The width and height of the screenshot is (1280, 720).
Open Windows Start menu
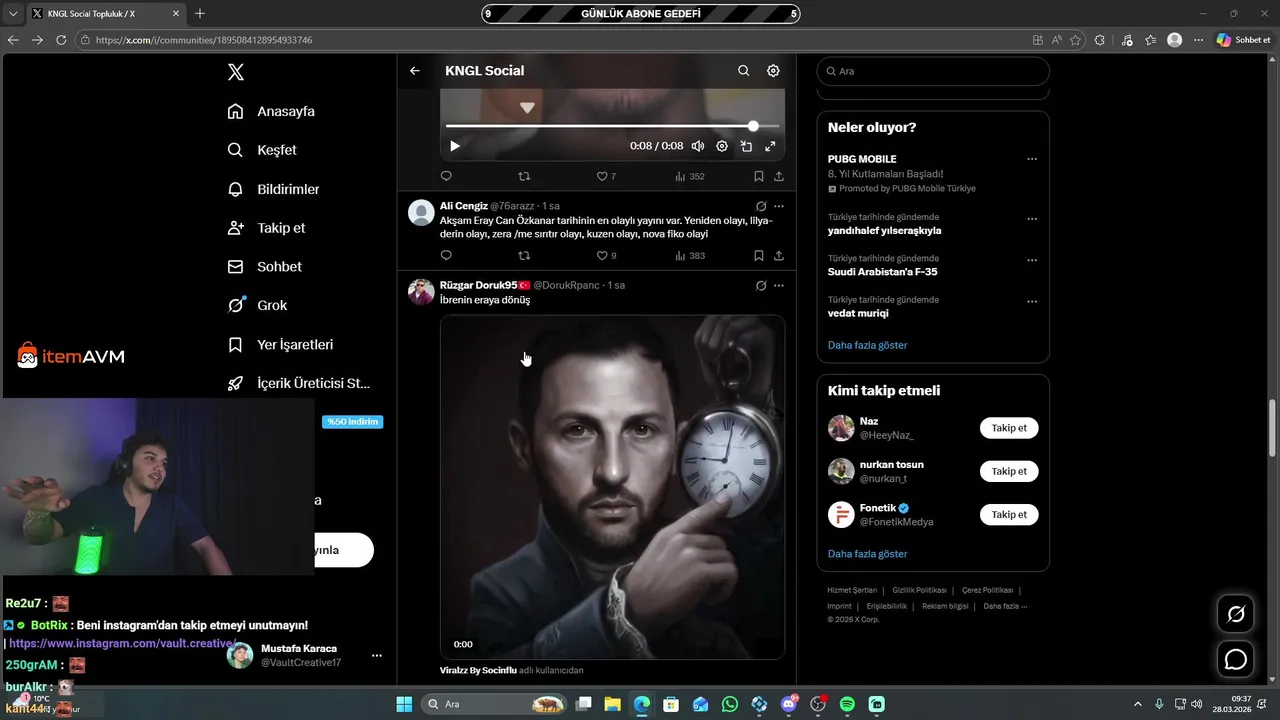tap(404, 704)
